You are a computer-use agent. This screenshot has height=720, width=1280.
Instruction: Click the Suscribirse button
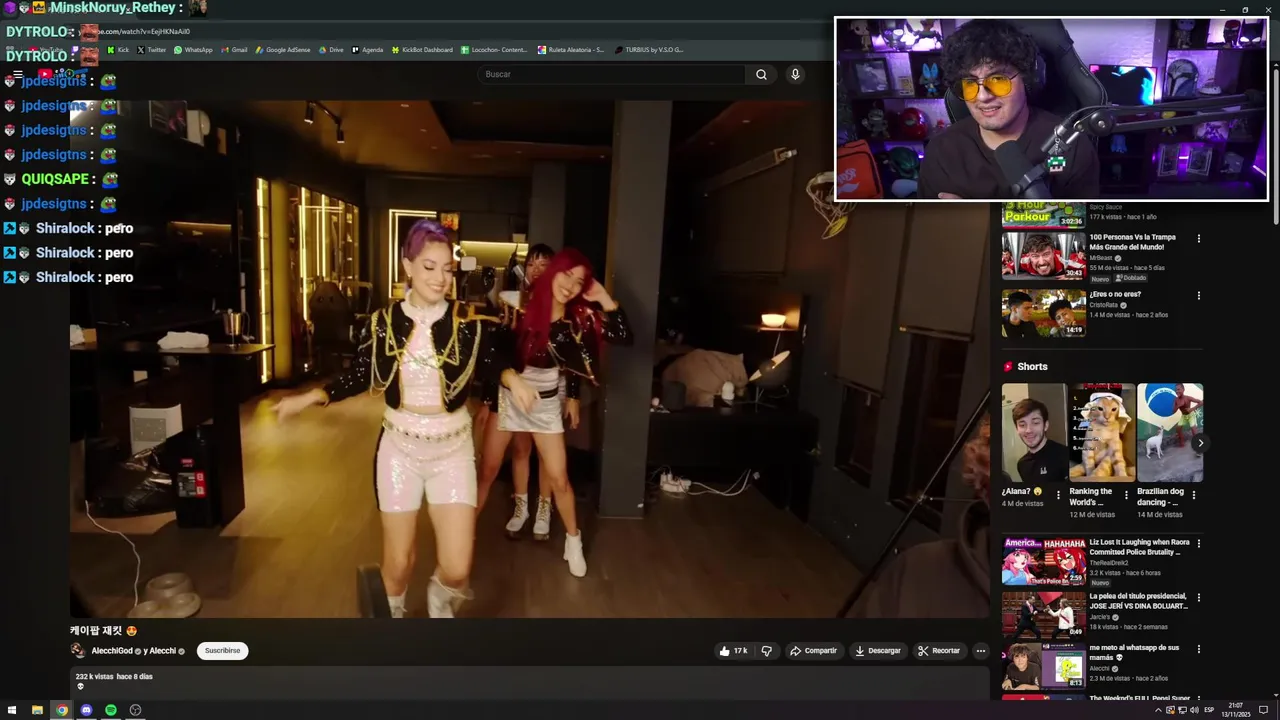point(222,651)
